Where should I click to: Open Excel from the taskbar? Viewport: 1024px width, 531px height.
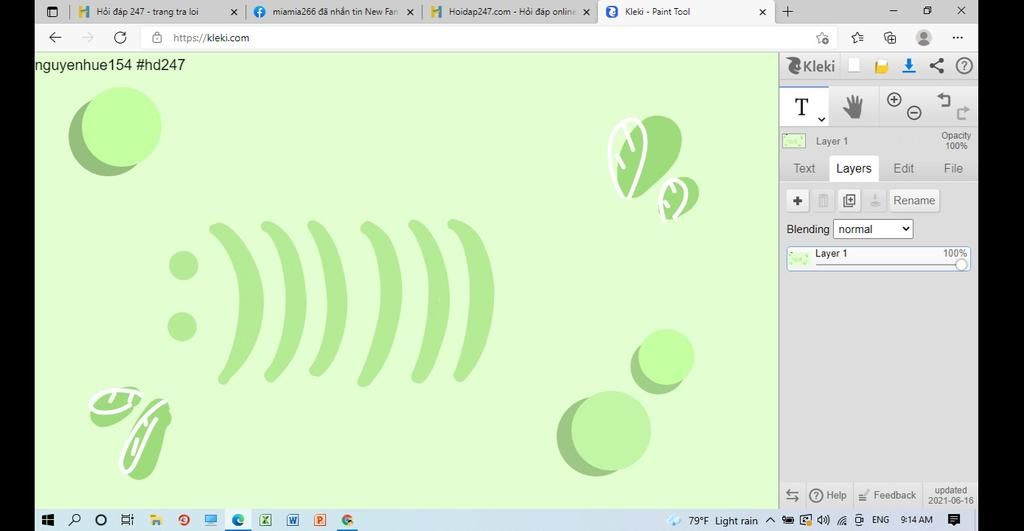[265, 520]
